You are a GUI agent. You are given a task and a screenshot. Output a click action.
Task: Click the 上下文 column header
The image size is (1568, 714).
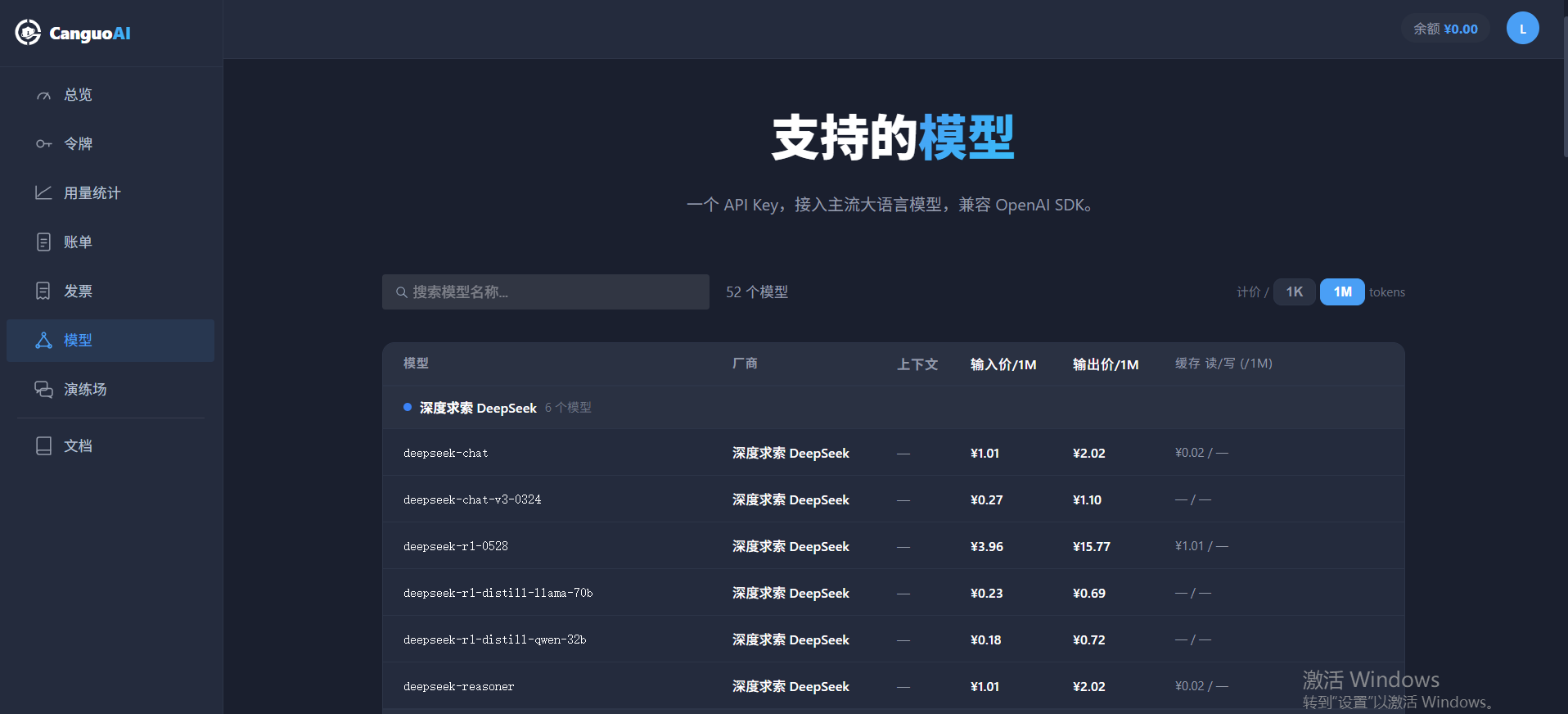pyautogui.click(x=917, y=364)
